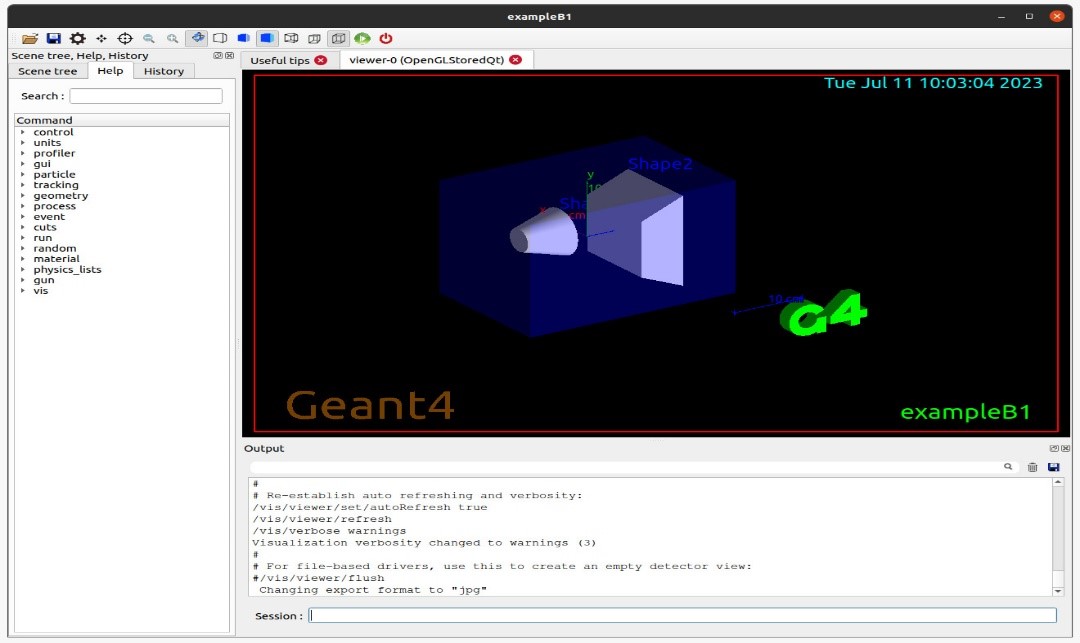Click the save floppy icon in main toolbar
This screenshot has width=1080, height=643.
[54, 39]
